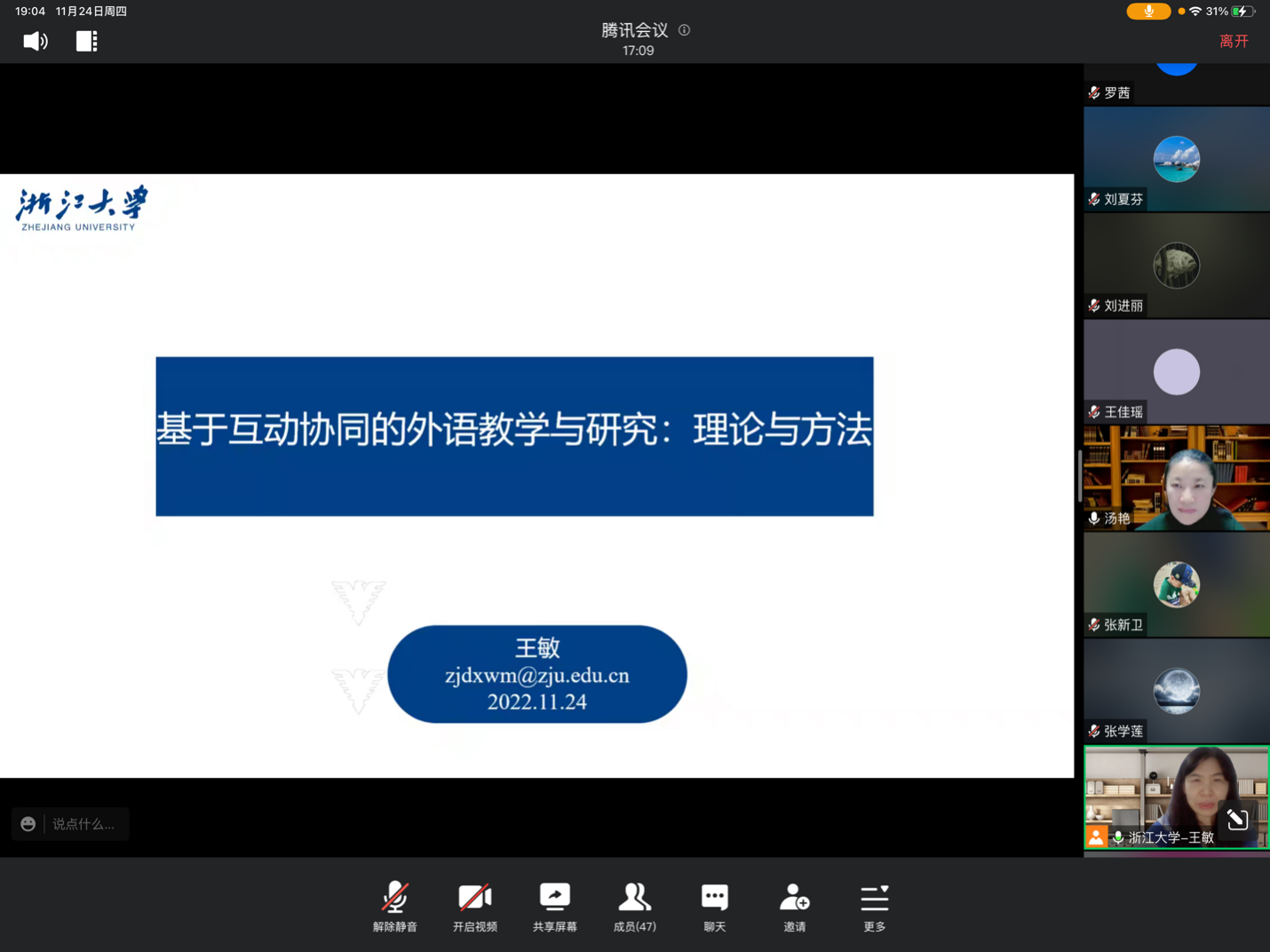
Task: Tap the speaker audio output icon
Action: [36, 41]
